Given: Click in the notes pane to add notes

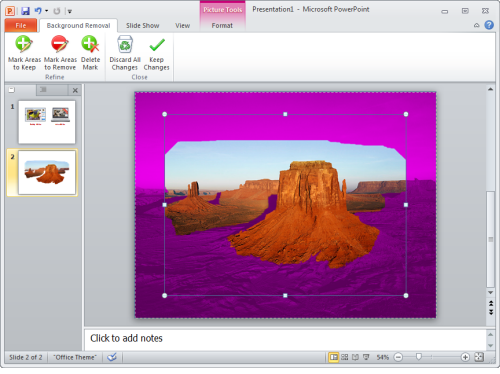Looking at the screenshot, I should coord(285,339).
